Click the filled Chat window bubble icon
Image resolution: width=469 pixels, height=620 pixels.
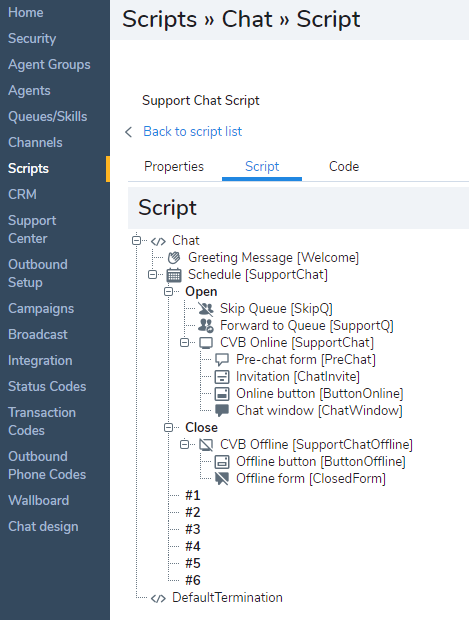222,410
